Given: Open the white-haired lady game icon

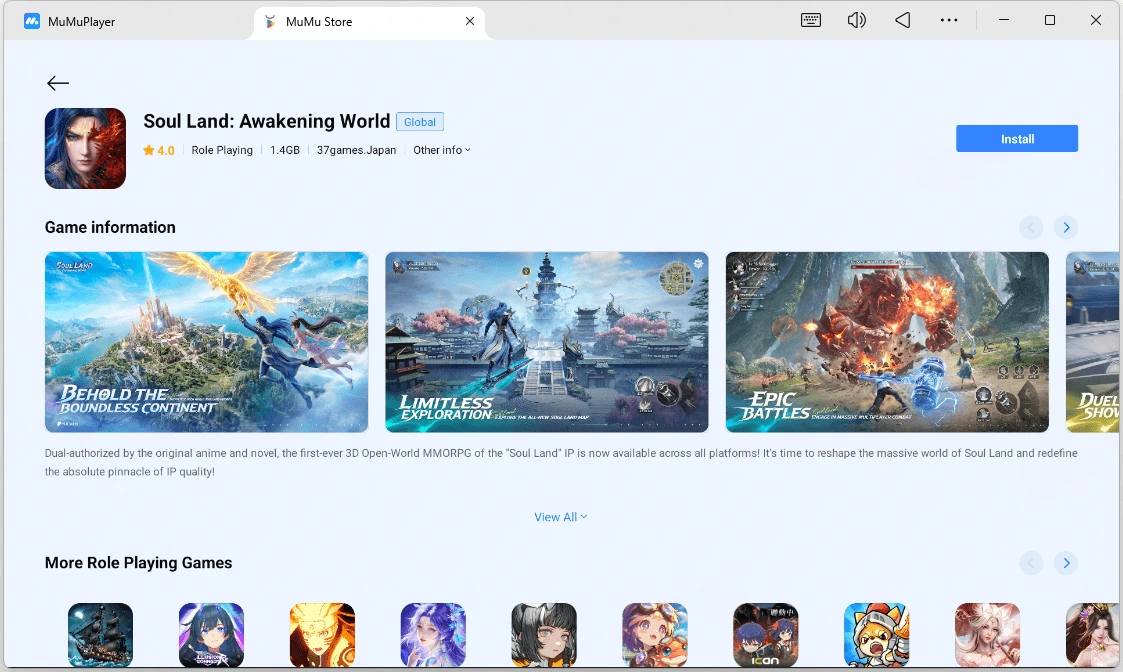Looking at the screenshot, I should coord(988,635).
